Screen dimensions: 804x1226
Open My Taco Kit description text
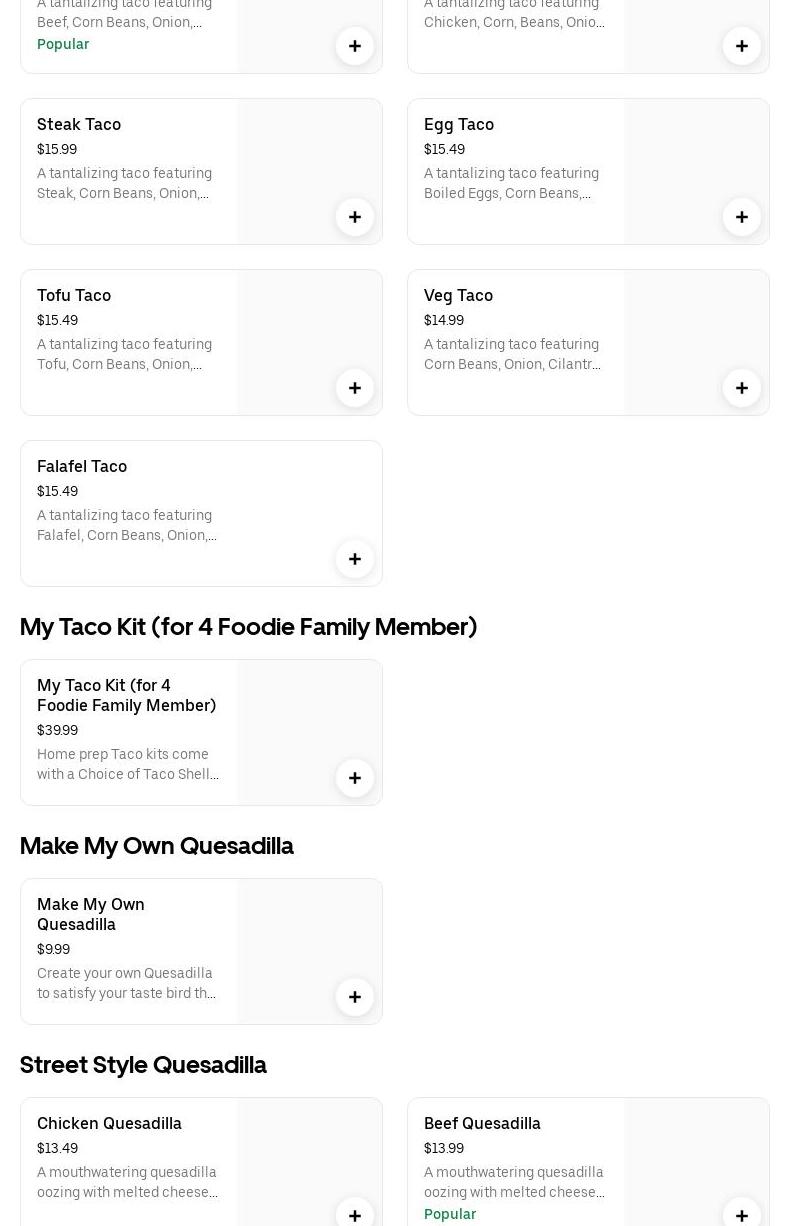pyautogui.click(x=128, y=764)
